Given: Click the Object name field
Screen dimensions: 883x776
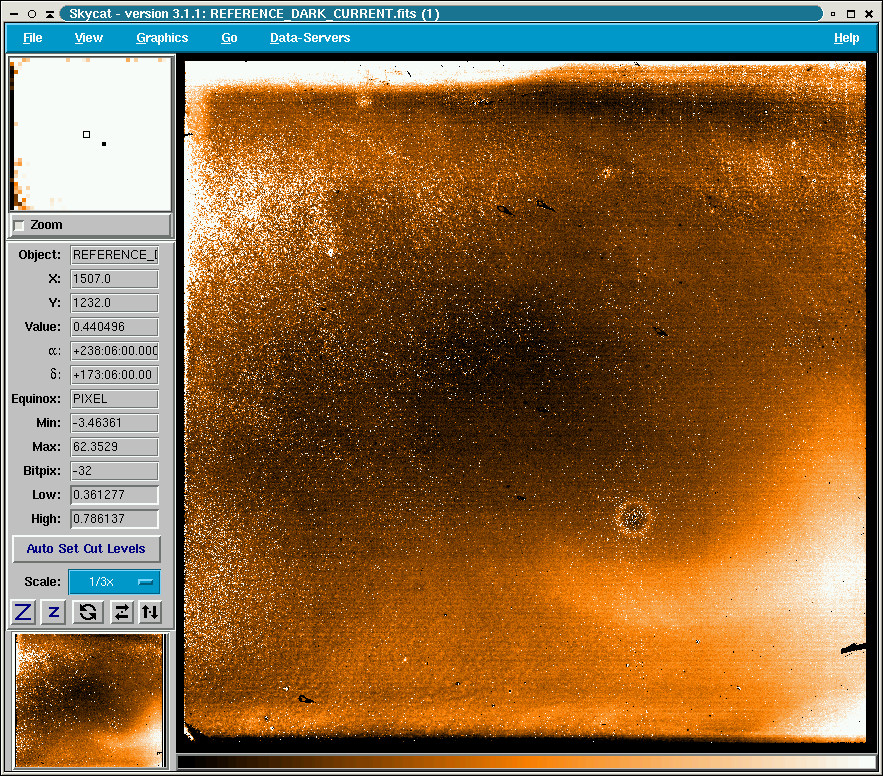Looking at the screenshot, I should (114, 255).
